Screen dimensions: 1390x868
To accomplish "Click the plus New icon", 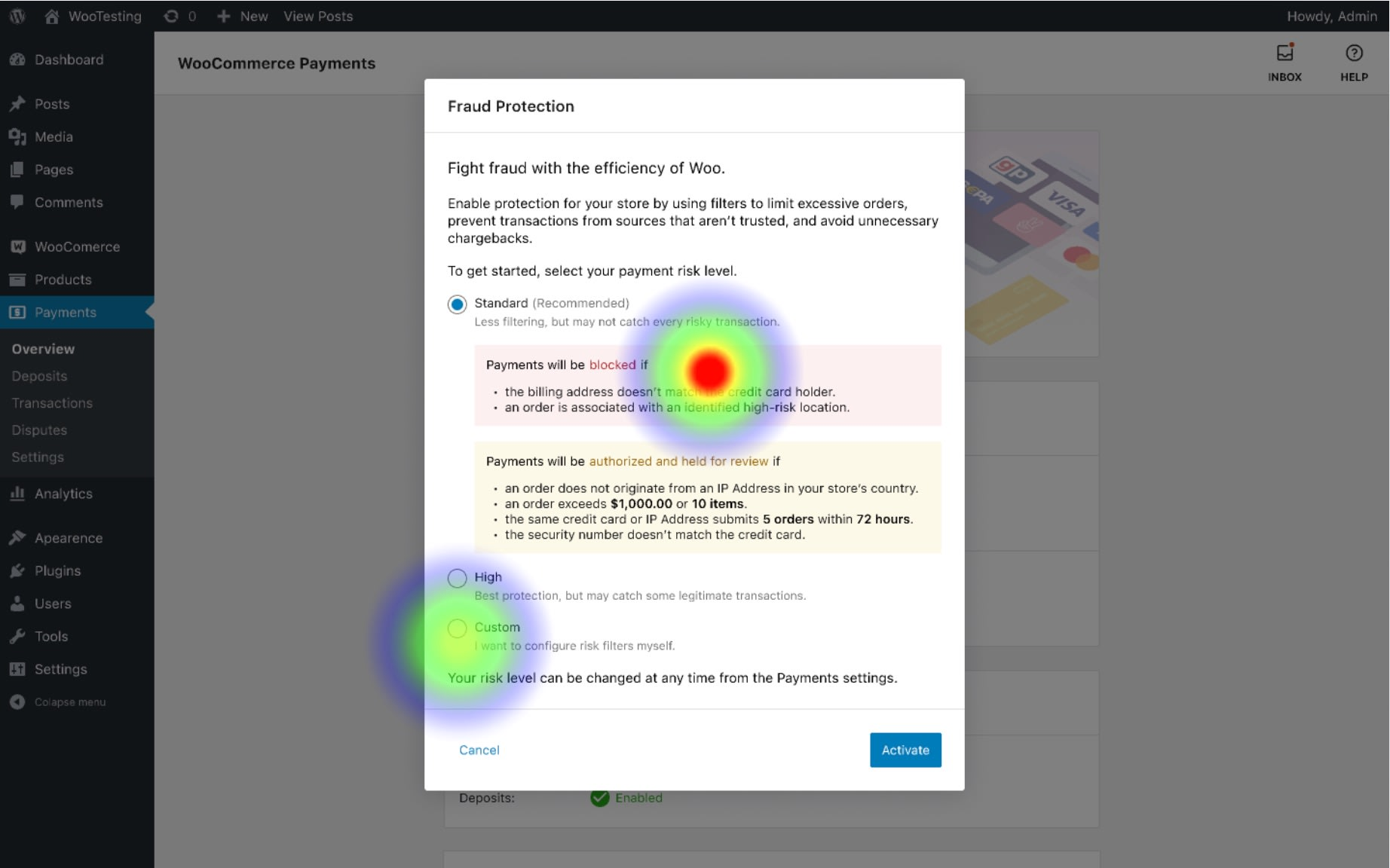I will (223, 16).
